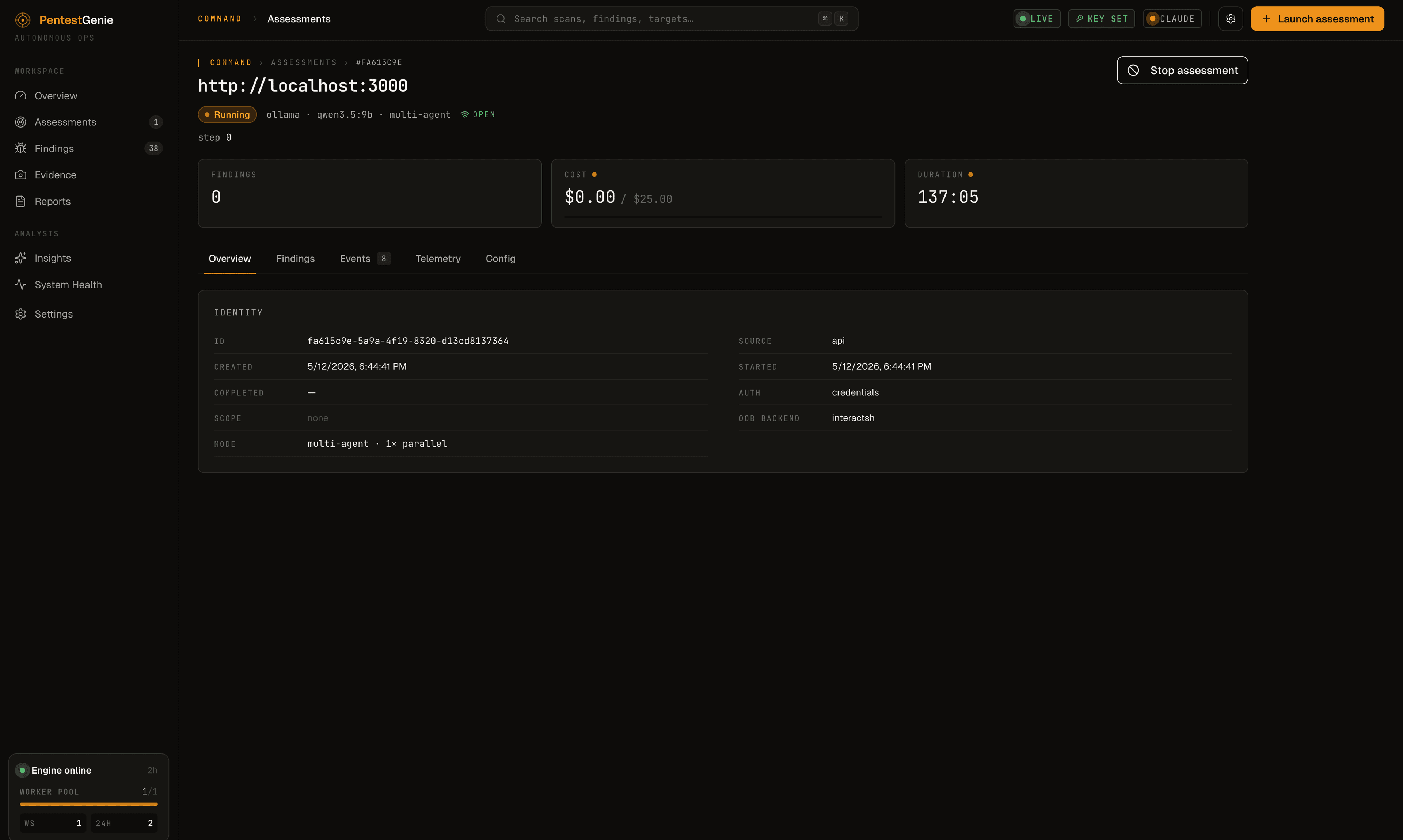Viewport: 1403px width, 840px height.
Task: Click the K shortcut key hint
Action: coord(841,19)
